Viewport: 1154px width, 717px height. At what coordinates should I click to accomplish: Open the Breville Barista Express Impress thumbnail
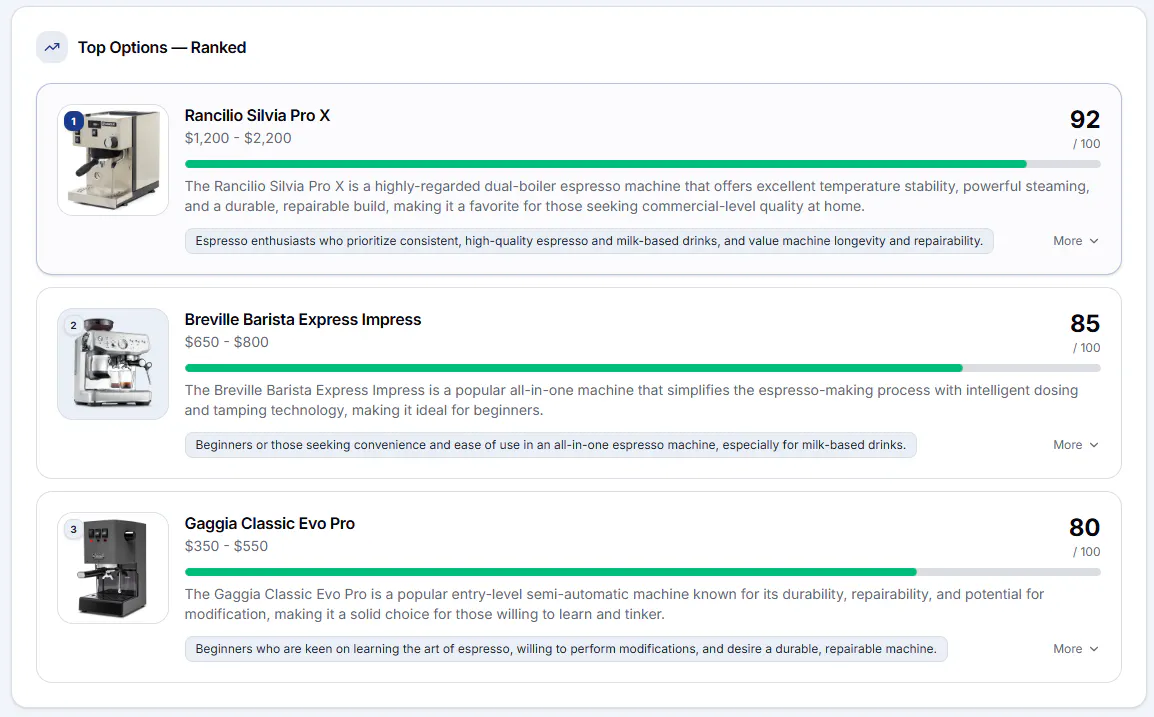113,364
